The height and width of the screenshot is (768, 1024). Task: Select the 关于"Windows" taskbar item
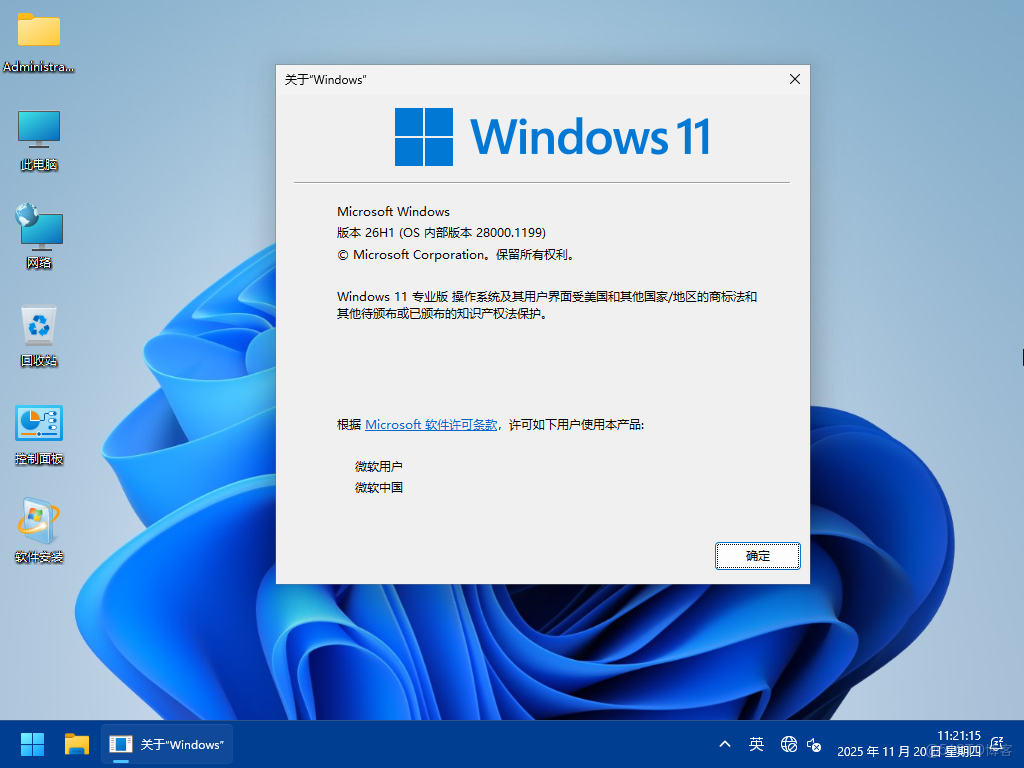pos(166,744)
